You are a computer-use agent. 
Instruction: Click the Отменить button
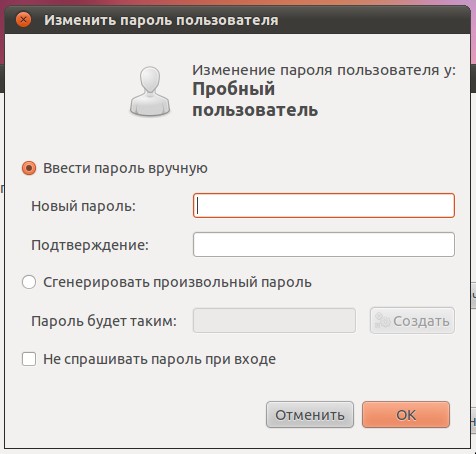click(x=310, y=415)
